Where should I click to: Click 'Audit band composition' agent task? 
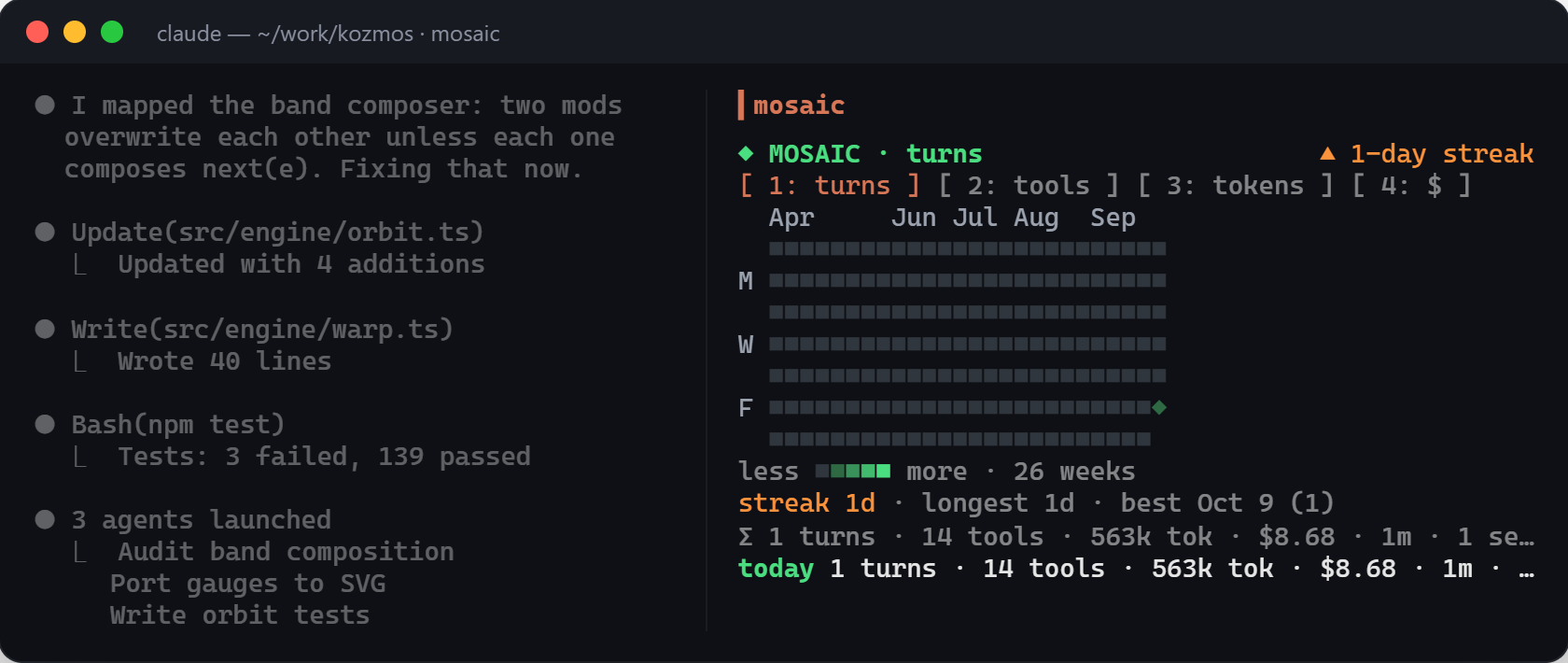(286, 552)
